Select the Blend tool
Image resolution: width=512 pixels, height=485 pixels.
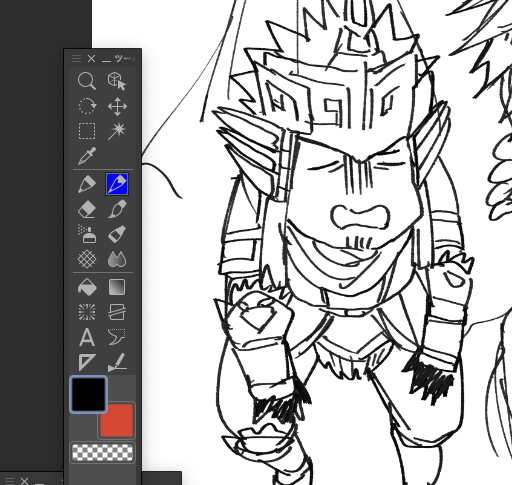click(x=117, y=259)
